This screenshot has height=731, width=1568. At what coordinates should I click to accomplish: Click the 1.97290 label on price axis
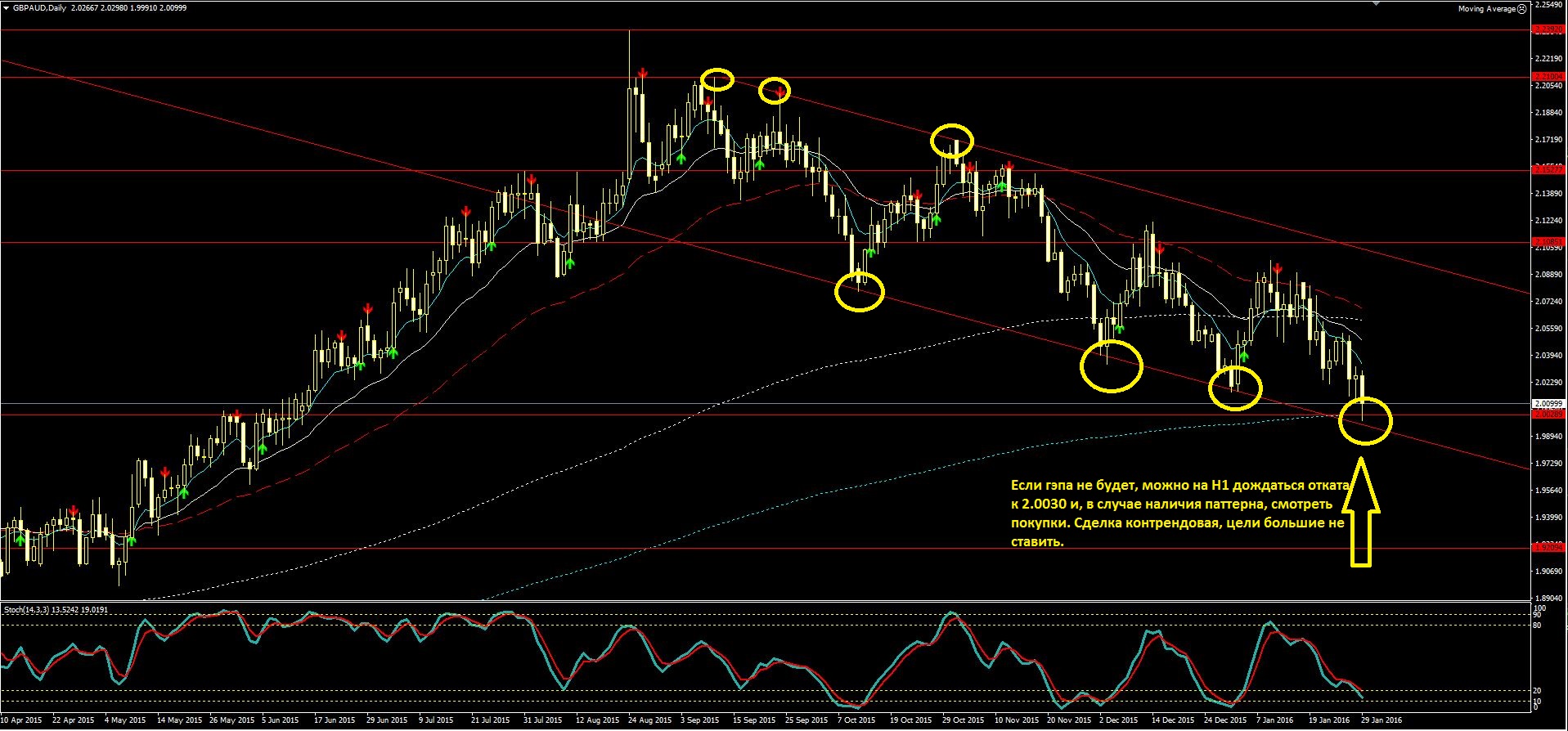(1550, 464)
